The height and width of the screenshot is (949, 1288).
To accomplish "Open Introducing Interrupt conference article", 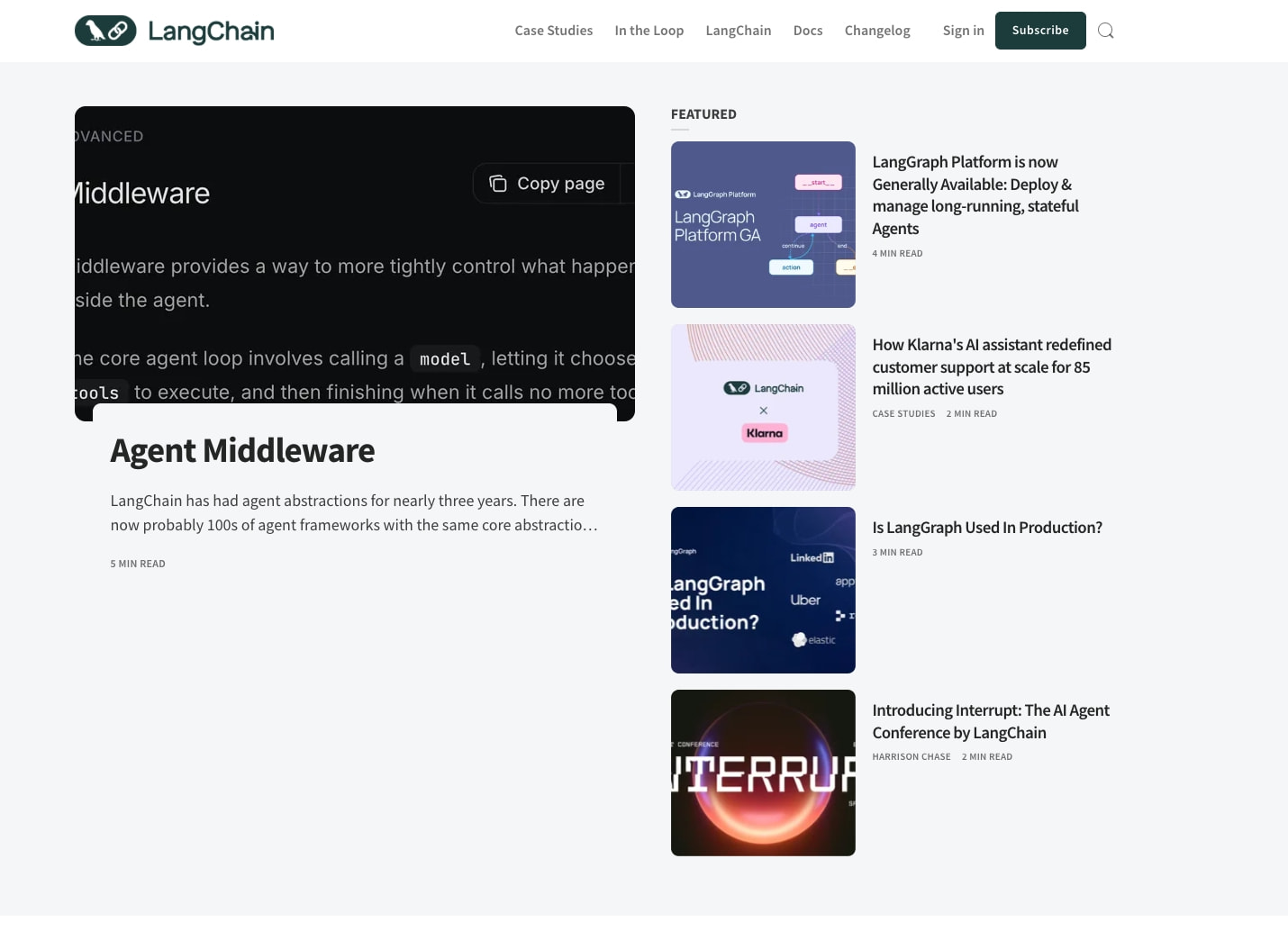I will pyautogui.click(x=991, y=721).
